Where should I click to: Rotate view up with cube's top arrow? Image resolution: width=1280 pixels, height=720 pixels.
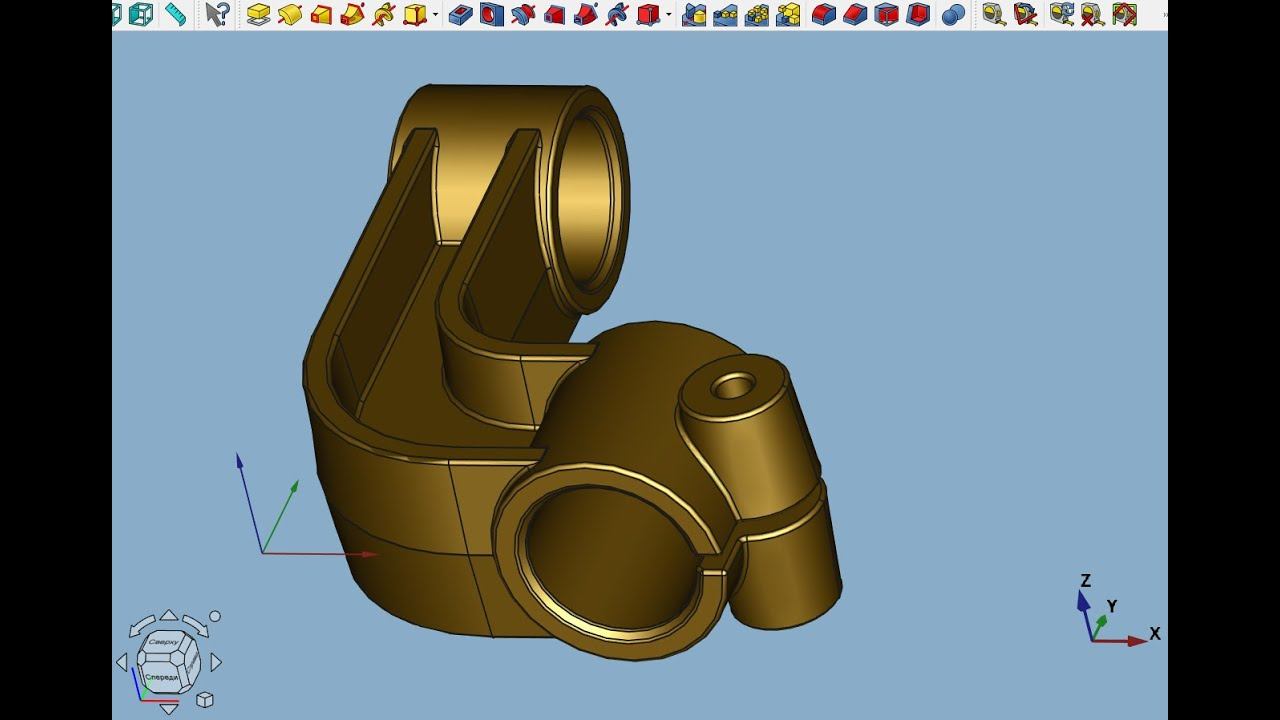click(169, 615)
